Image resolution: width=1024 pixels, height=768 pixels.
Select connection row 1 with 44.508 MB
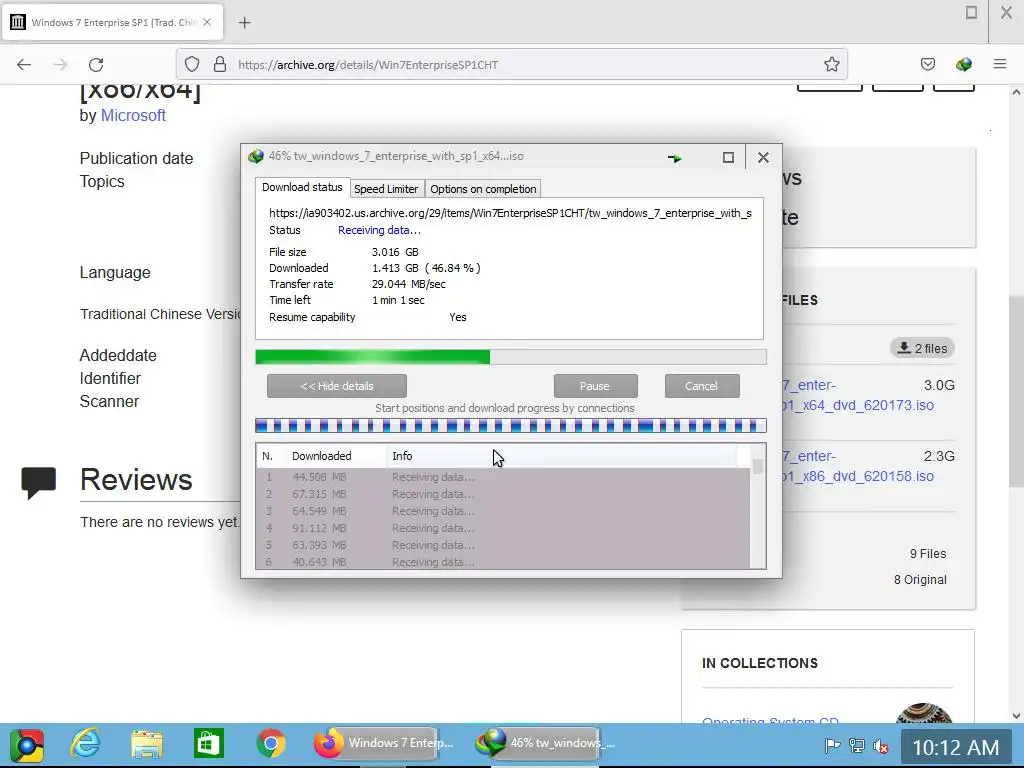[503, 477]
